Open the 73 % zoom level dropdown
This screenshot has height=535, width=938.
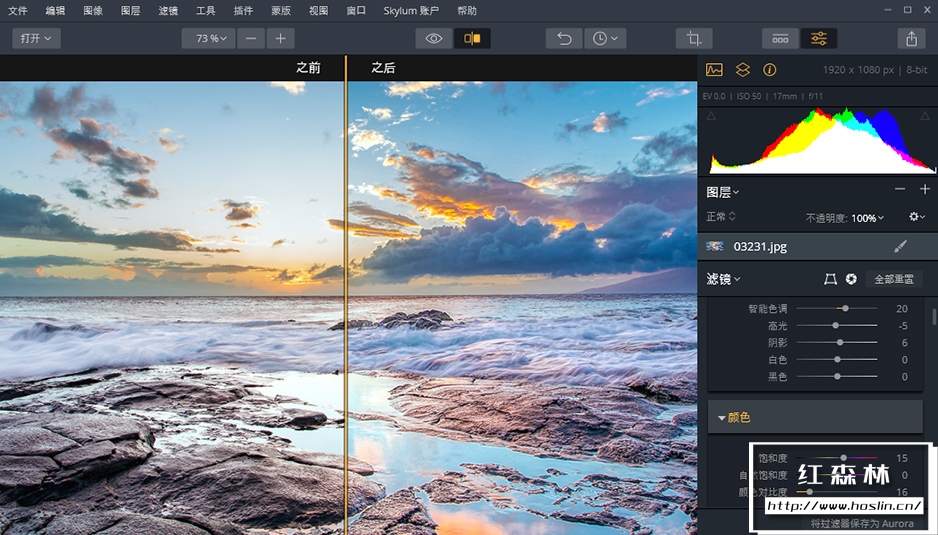click(x=208, y=38)
